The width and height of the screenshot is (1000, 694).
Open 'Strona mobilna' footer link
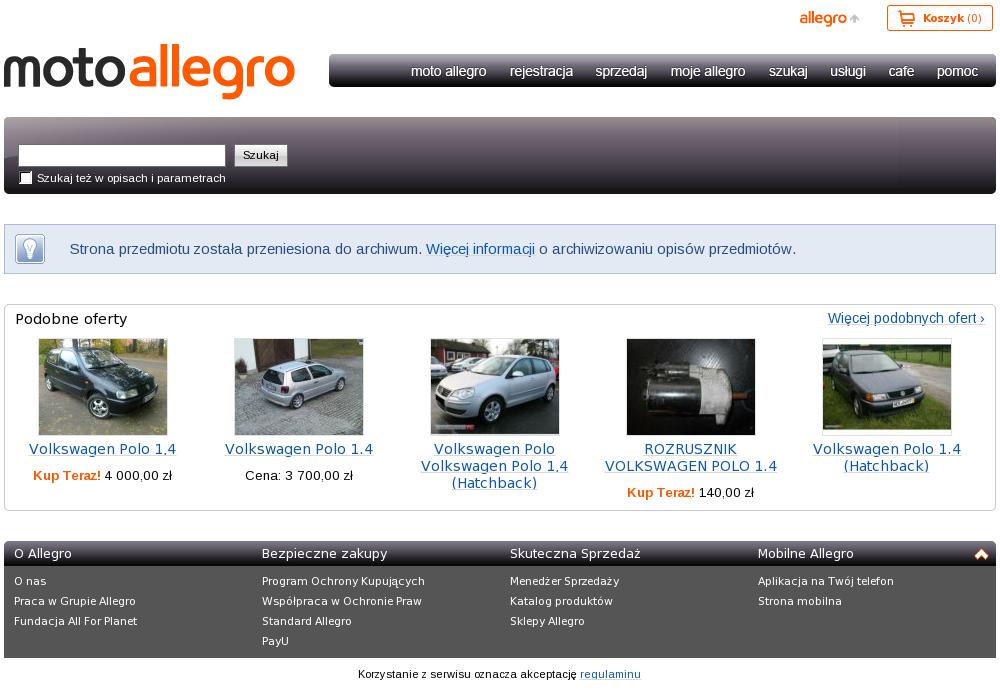800,601
